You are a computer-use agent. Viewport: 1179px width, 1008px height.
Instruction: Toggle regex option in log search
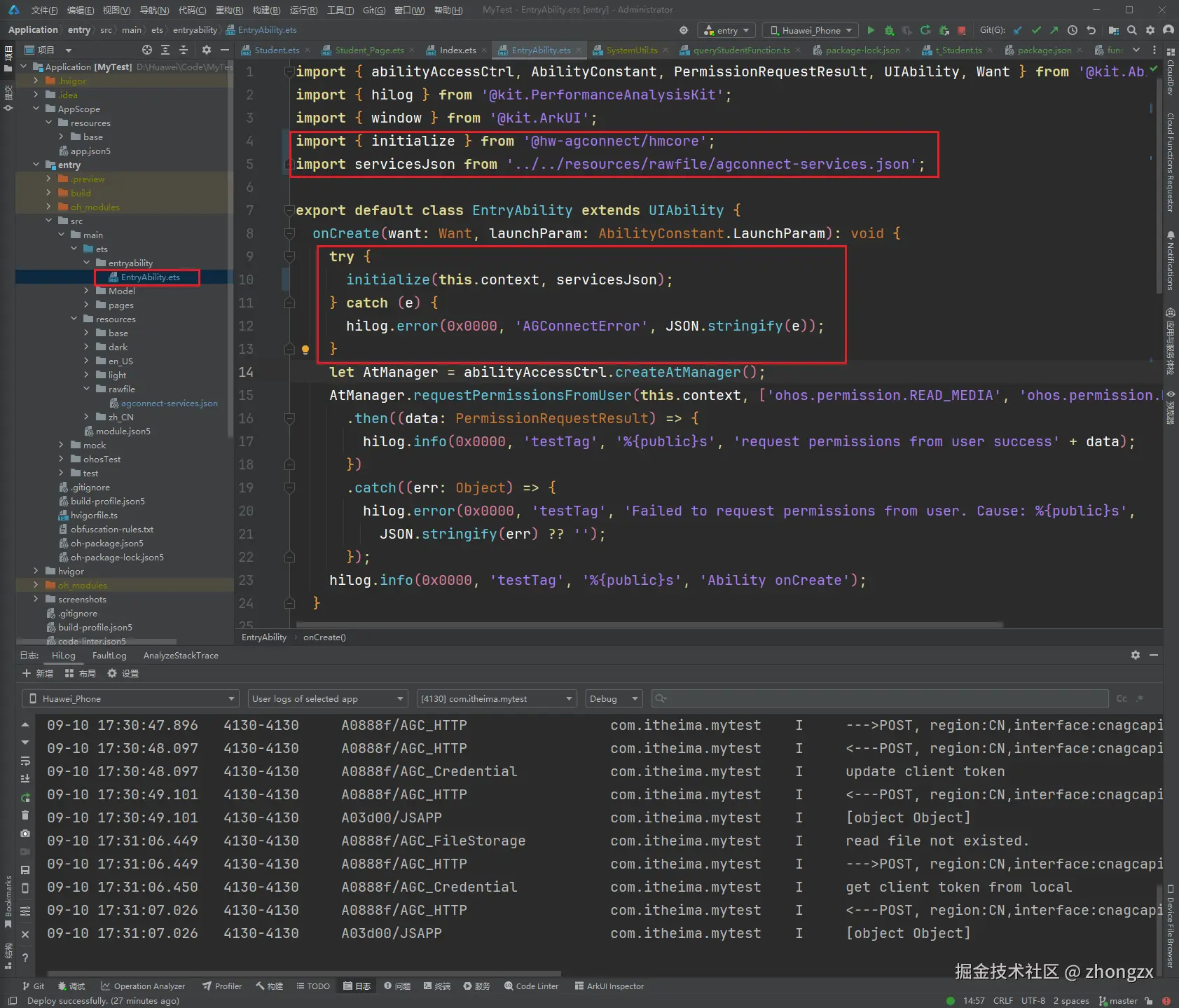pyautogui.click(x=1140, y=698)
